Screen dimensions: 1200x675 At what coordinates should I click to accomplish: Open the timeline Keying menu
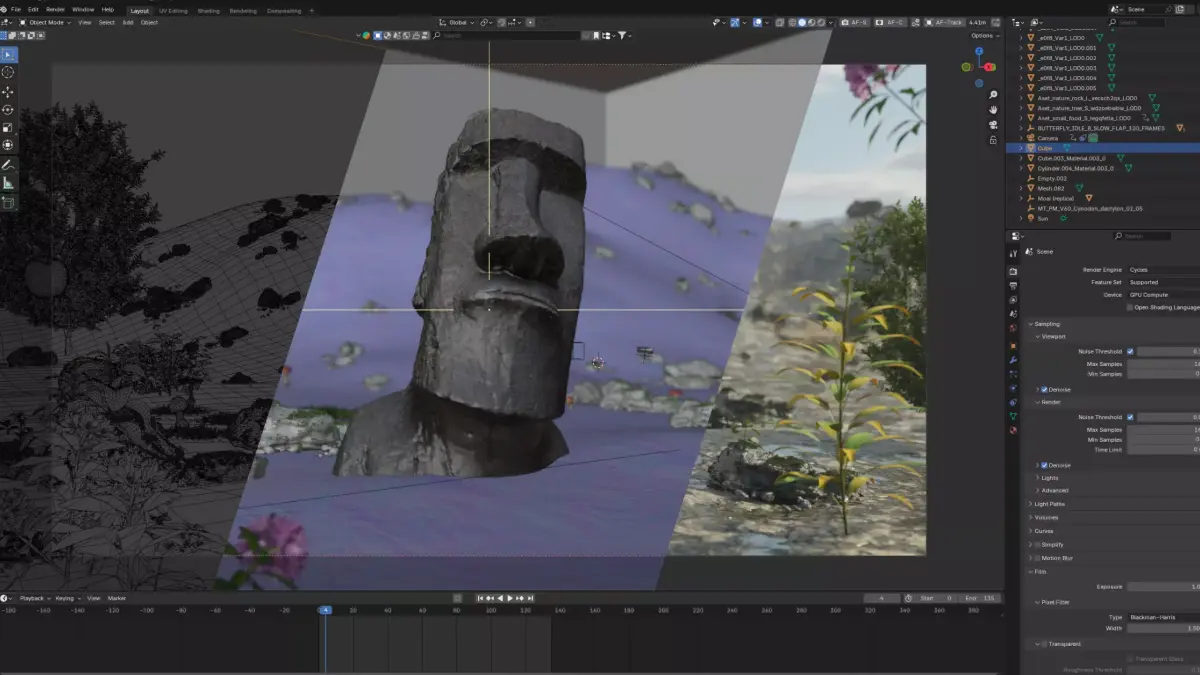(66, 598)
